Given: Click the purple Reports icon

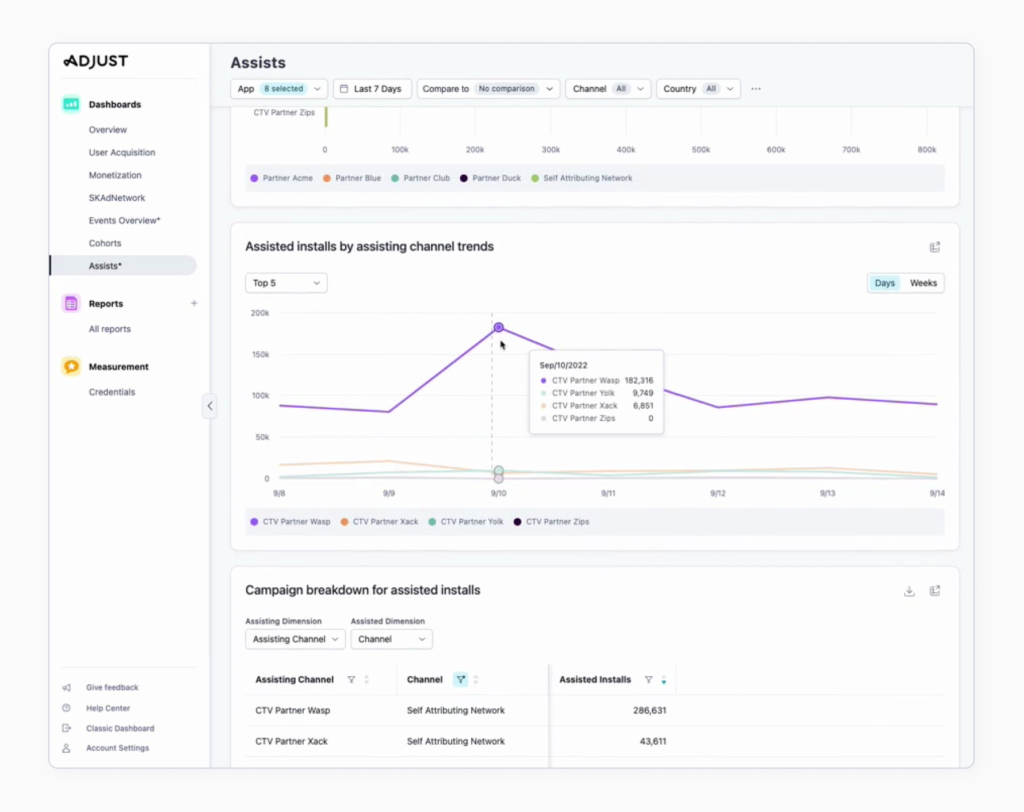Looking at the screenshot, I should (x=70, y=302).
